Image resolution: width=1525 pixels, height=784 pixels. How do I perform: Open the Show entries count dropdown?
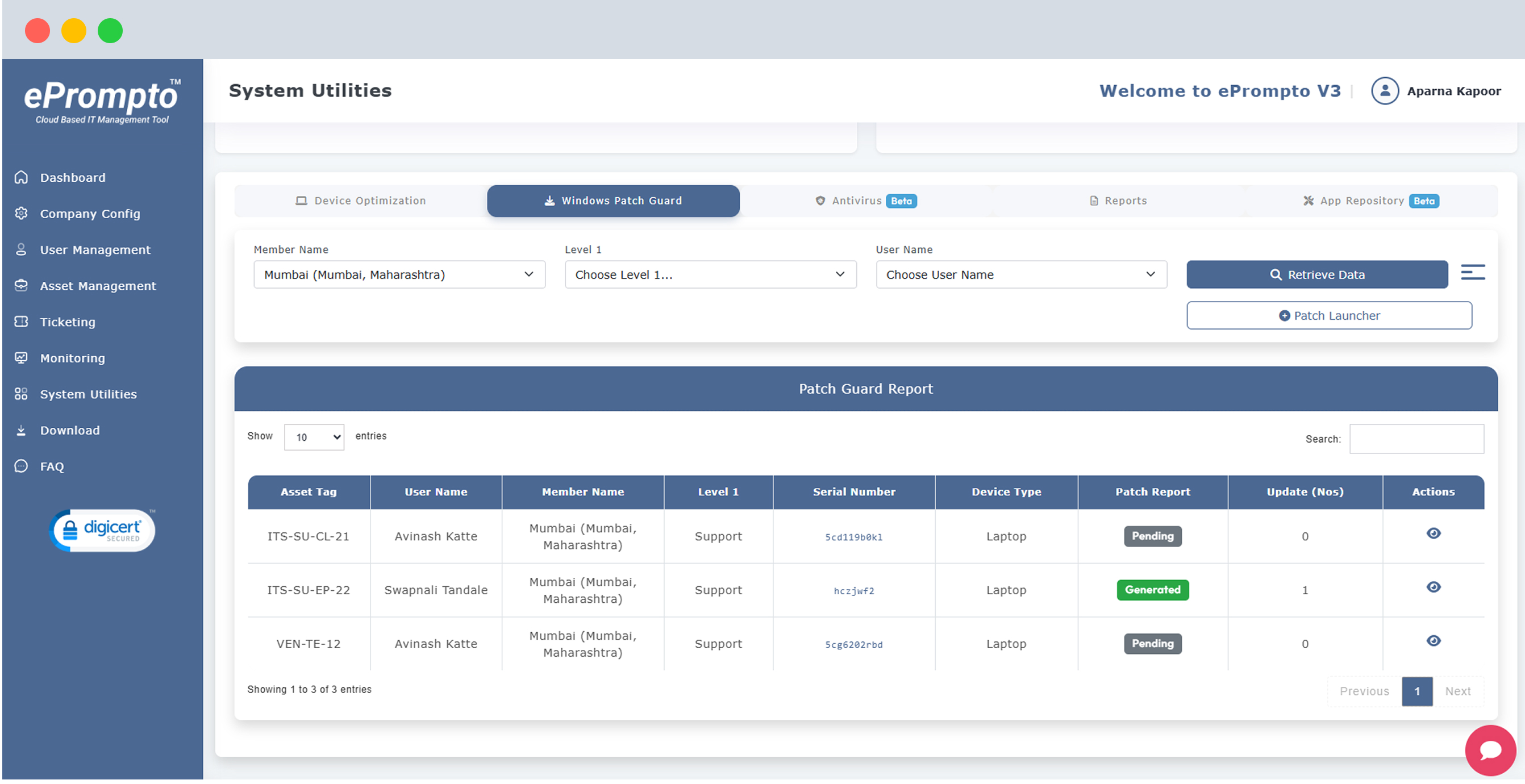[314, 437]
